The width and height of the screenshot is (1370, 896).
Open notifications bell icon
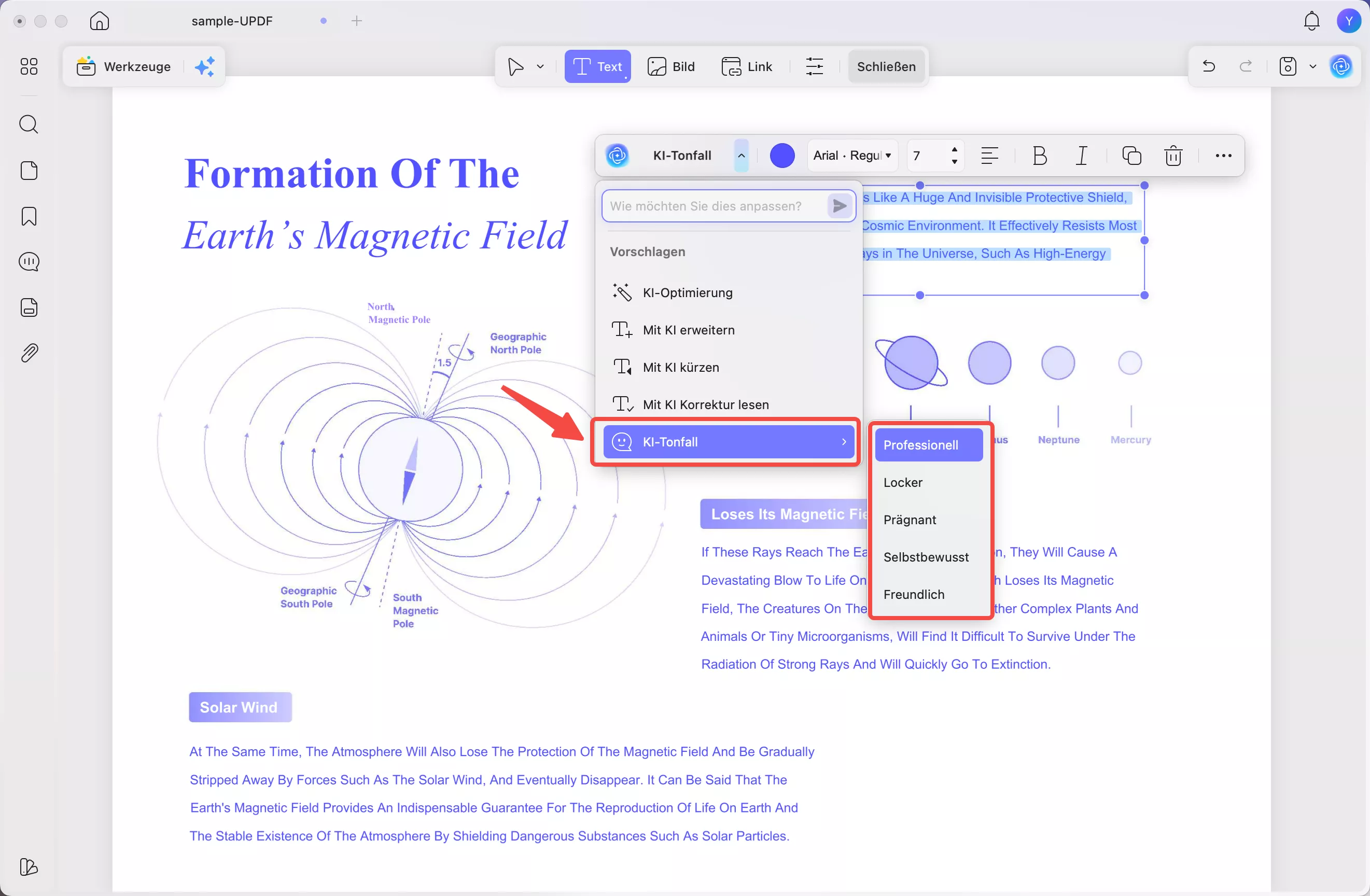[1311, 21]
